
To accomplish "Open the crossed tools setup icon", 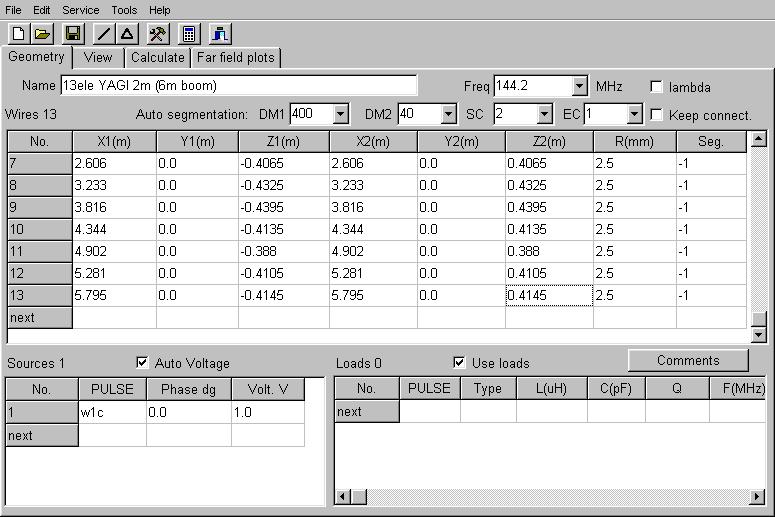I will pyautogui.click(x=158, y=34).
